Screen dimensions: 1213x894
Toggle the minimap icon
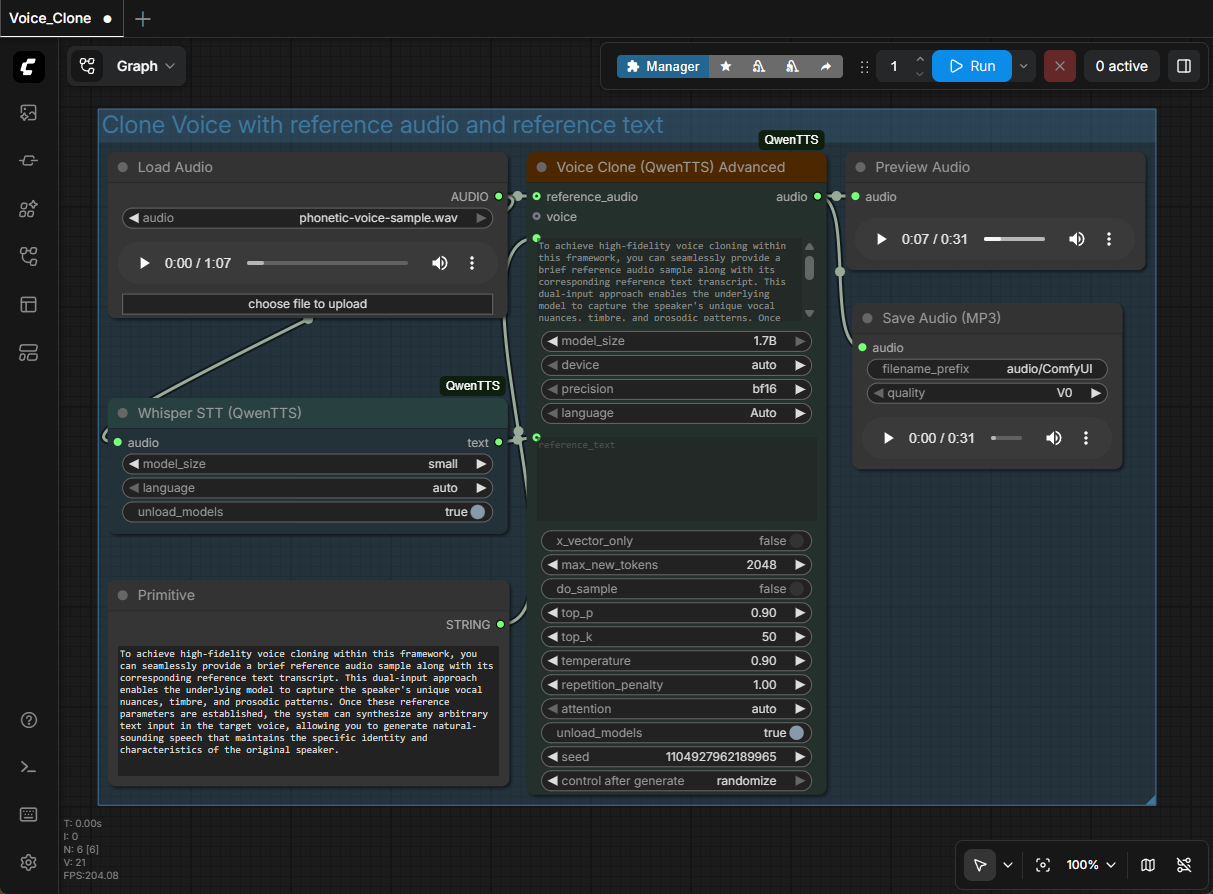(1148, 865)
